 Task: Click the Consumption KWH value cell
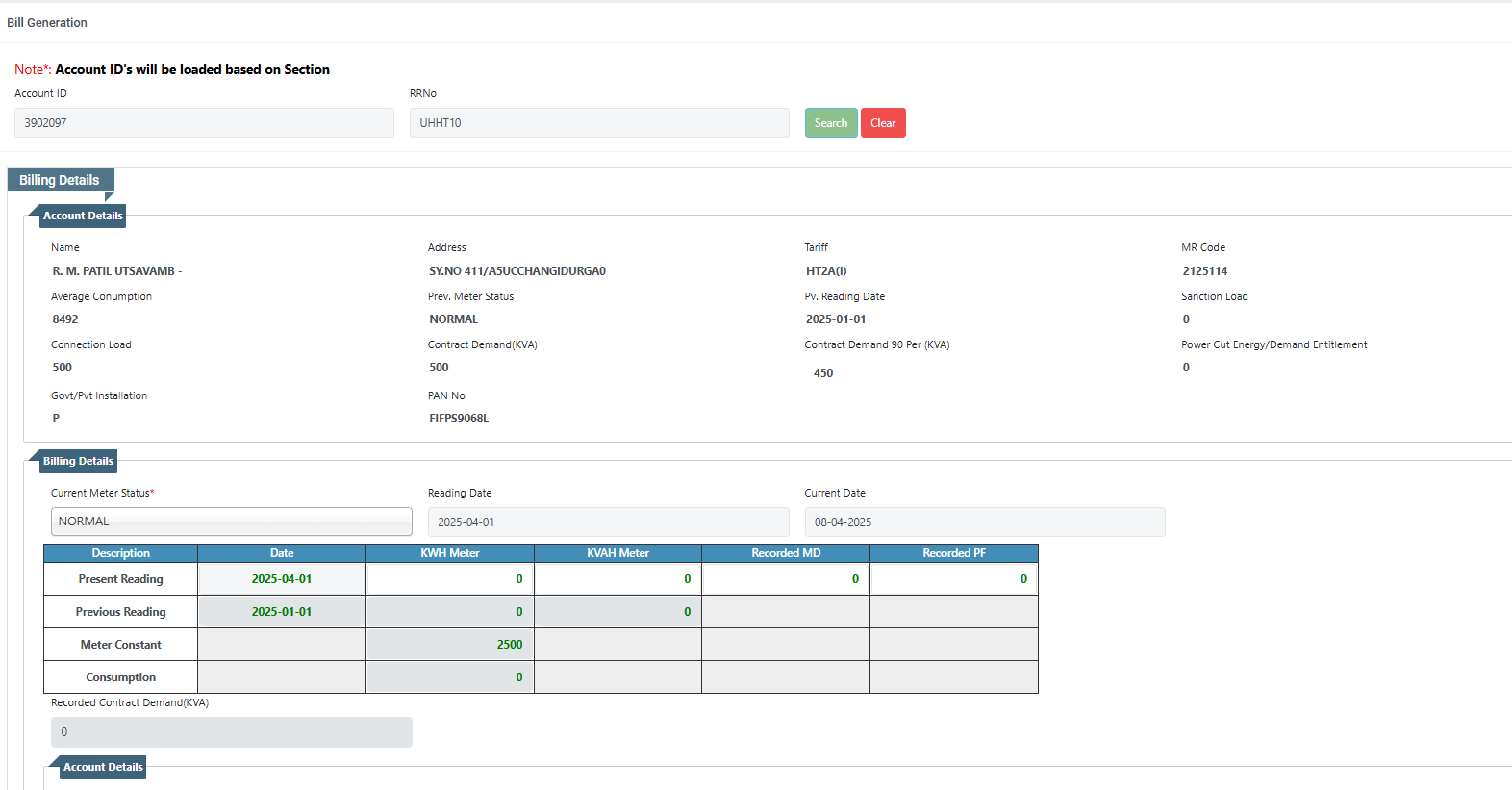(449, 677)
